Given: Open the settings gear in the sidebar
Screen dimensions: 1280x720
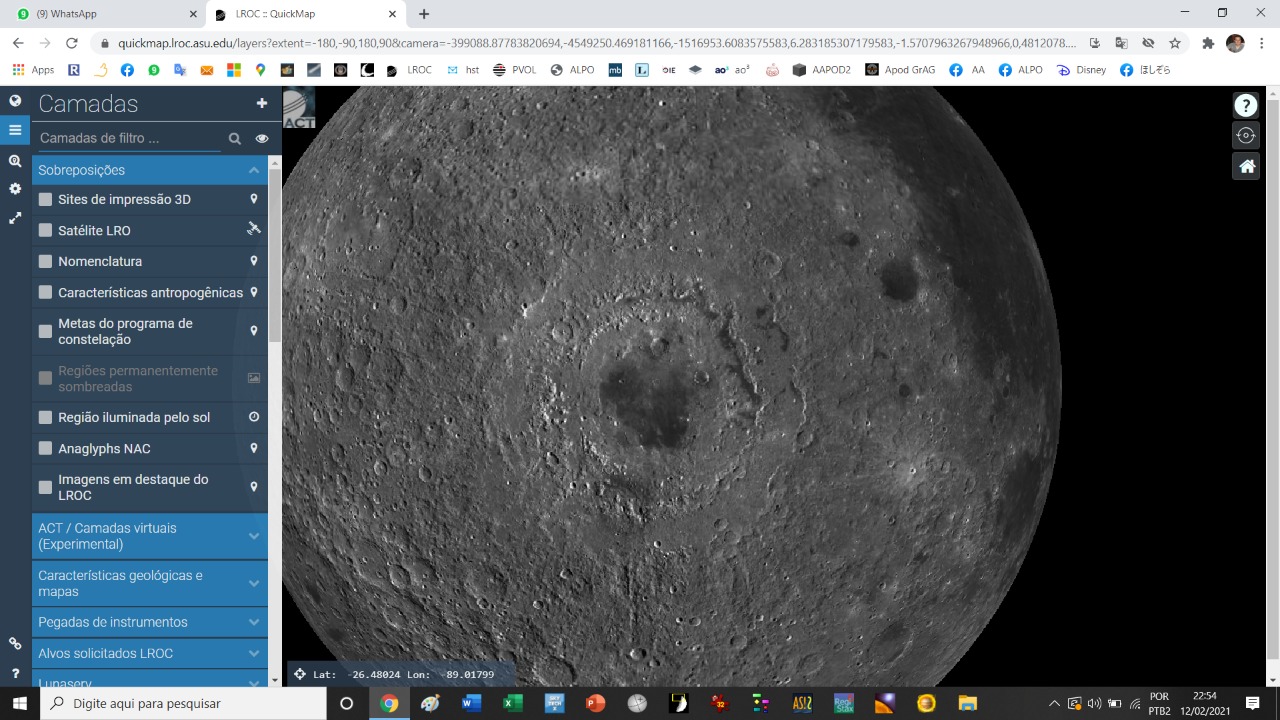Looking at the screenshot, I should tap(15, 188).
